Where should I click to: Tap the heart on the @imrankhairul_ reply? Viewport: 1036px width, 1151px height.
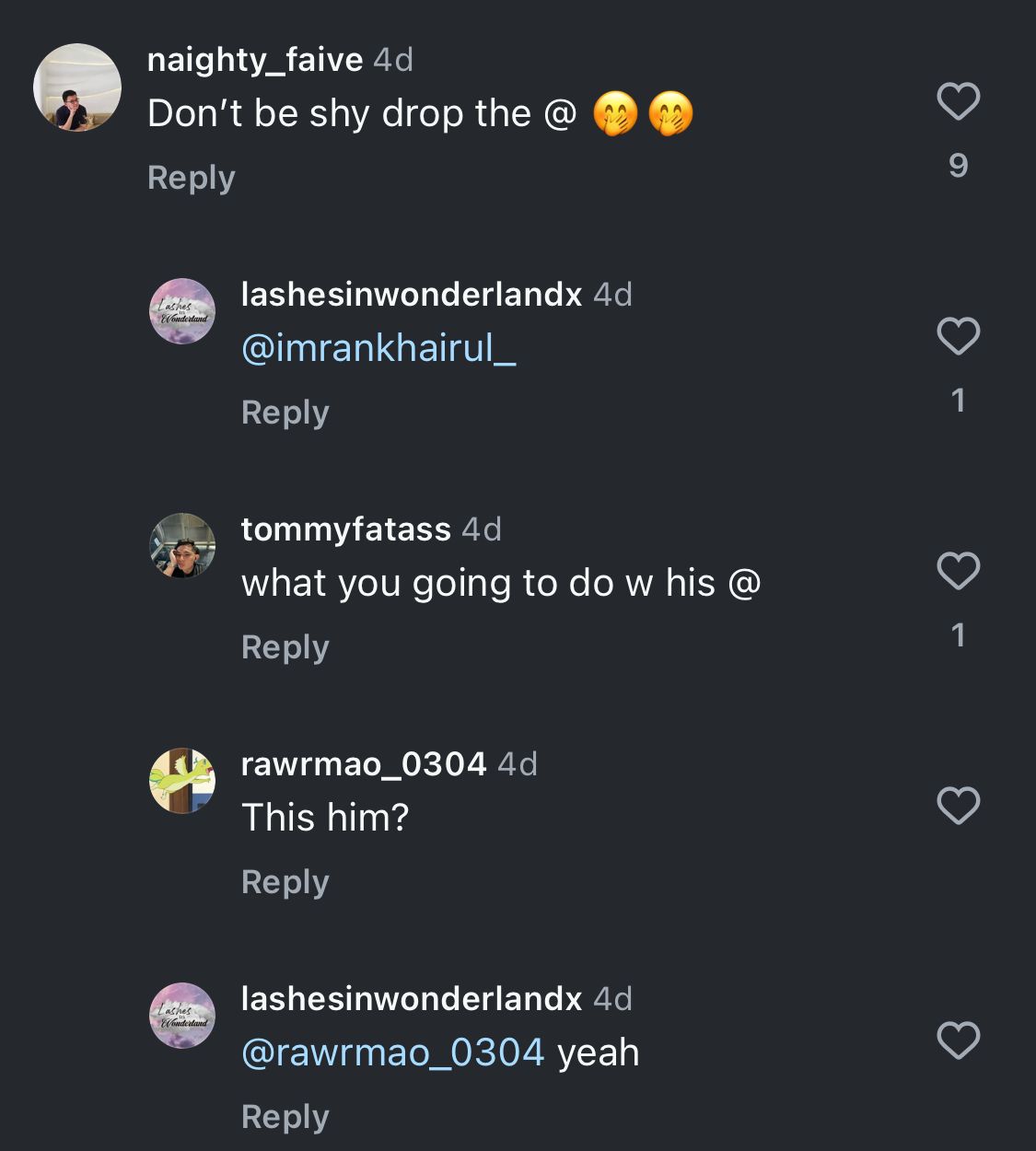(958, 336)
